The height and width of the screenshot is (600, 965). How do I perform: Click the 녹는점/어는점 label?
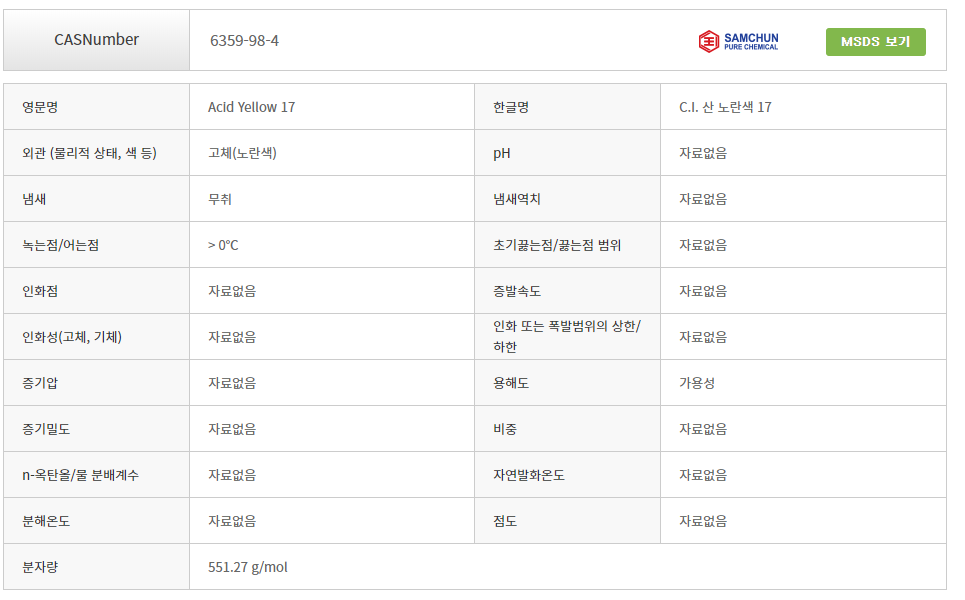tap(60, 245)
